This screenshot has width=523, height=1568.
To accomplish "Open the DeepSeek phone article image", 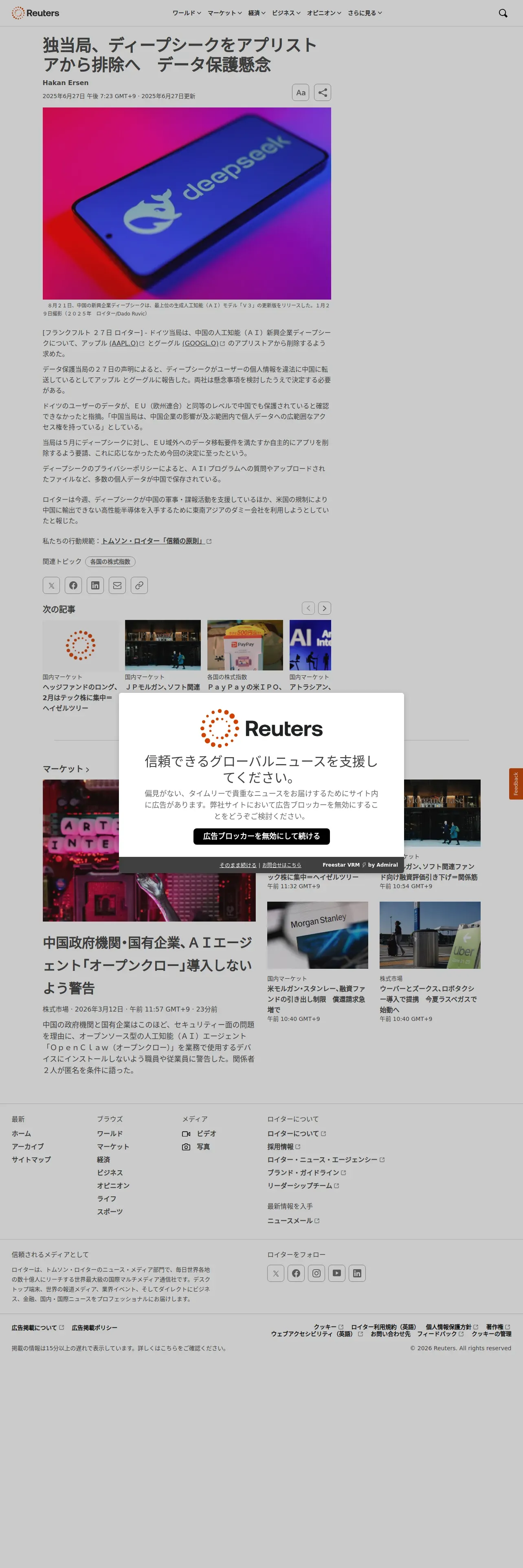I will click(x=187, y=203).
